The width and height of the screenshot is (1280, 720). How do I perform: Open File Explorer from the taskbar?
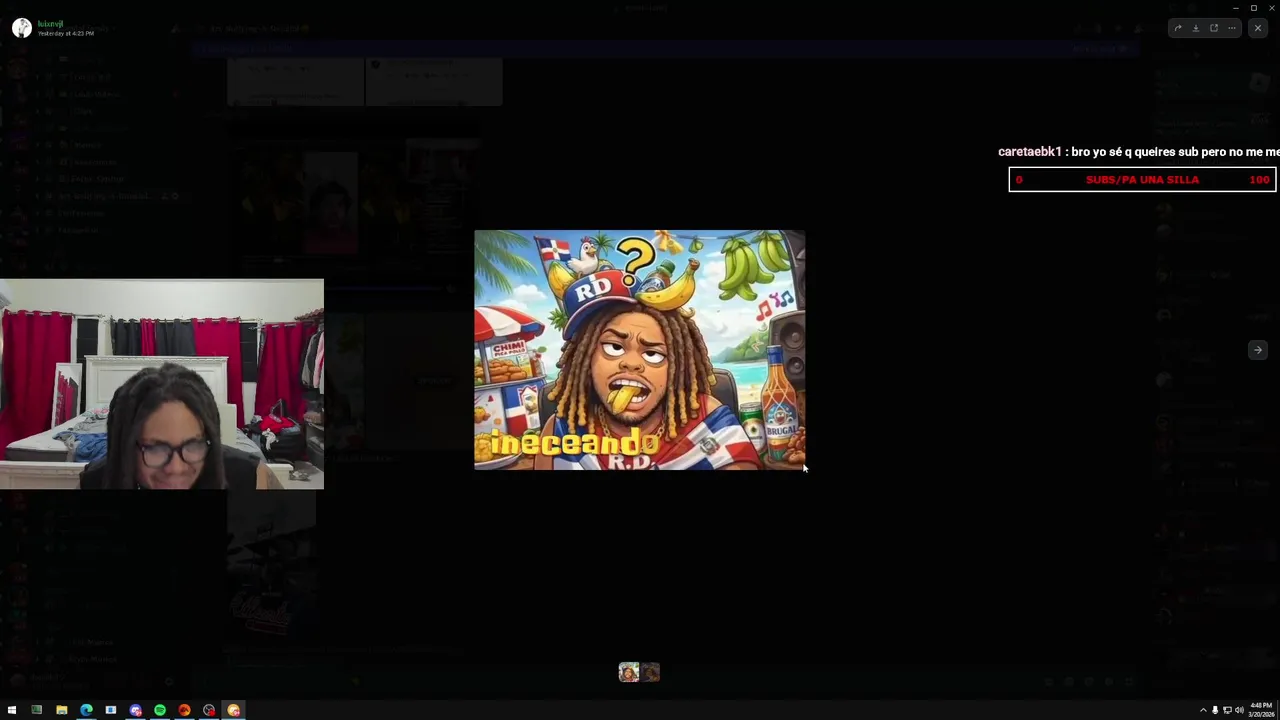[62, 710]
